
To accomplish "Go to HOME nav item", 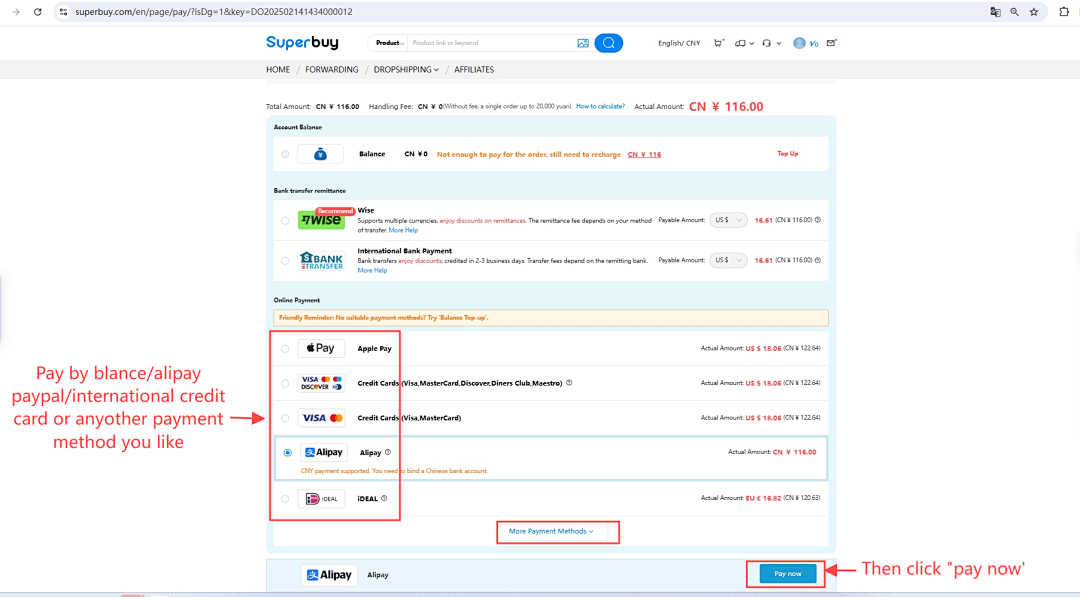I will click(278, 70).
